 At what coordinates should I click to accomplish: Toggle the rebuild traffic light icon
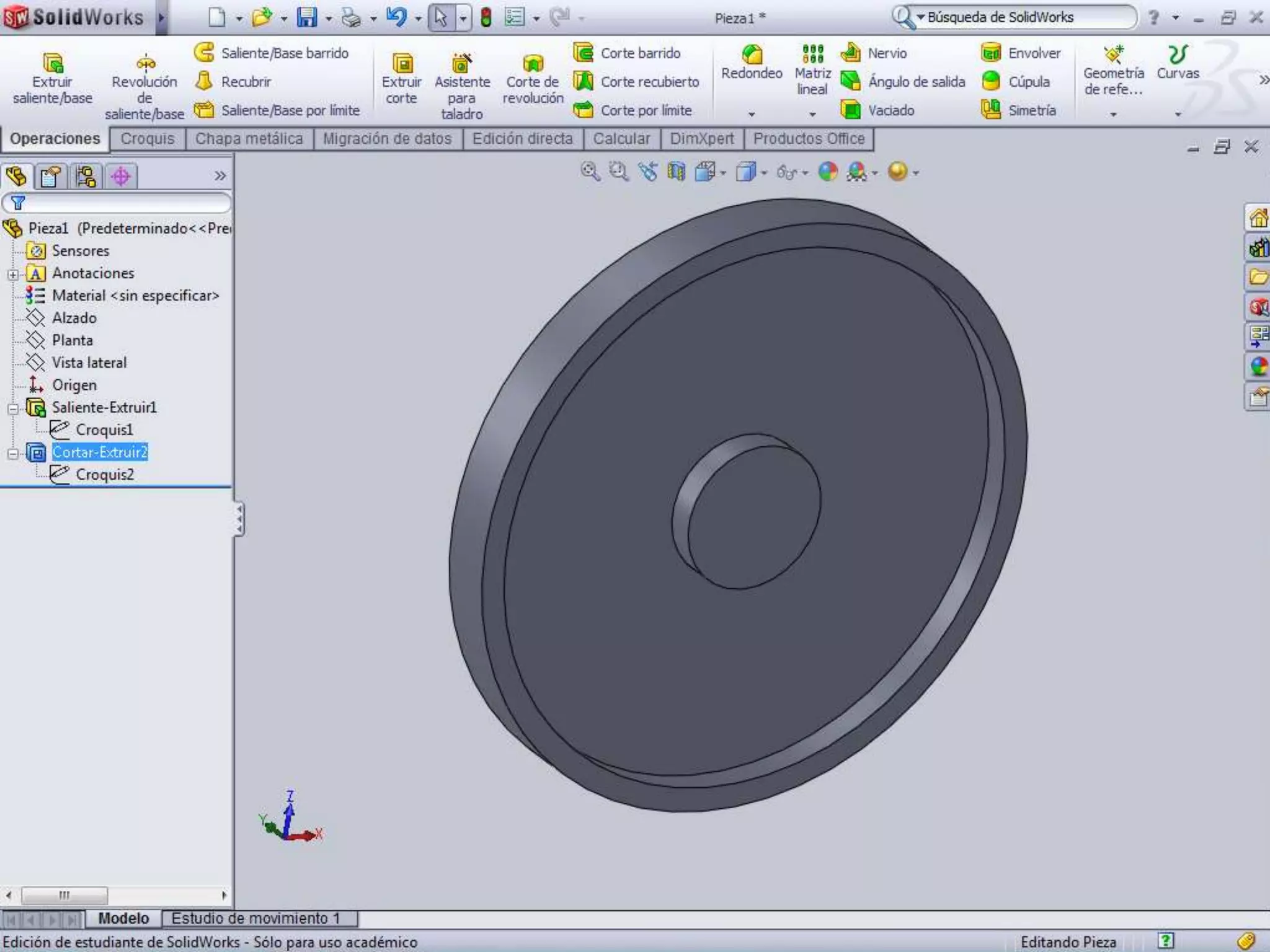[486, 17]
